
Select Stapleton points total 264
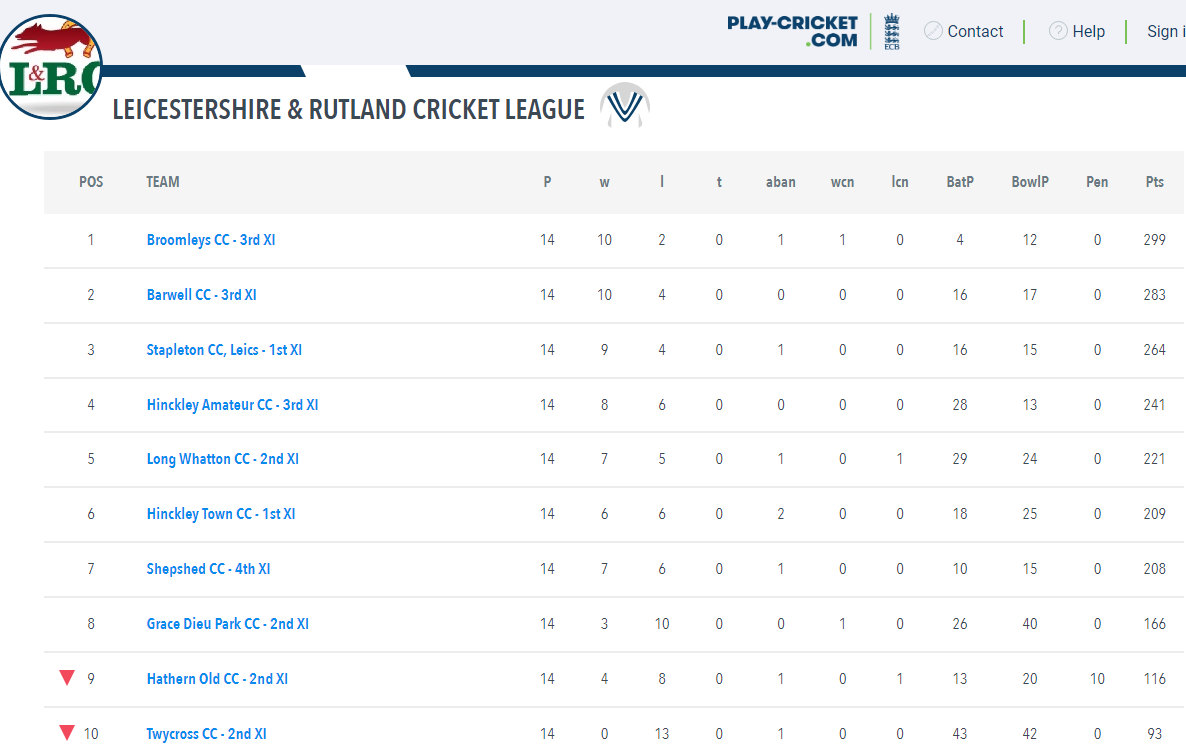(1154, 350)
